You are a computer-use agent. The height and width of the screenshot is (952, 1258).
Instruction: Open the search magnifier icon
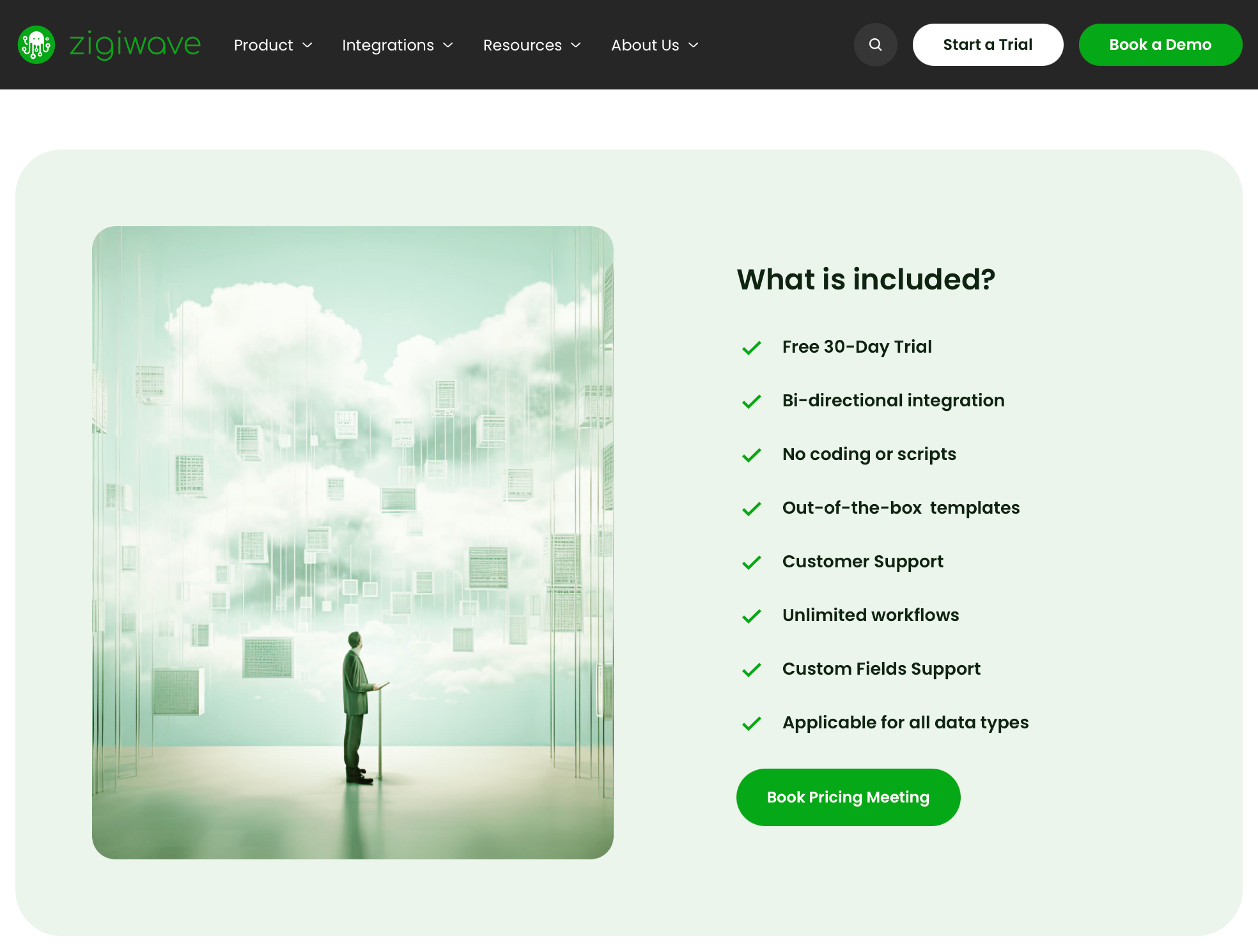point(875,45)
